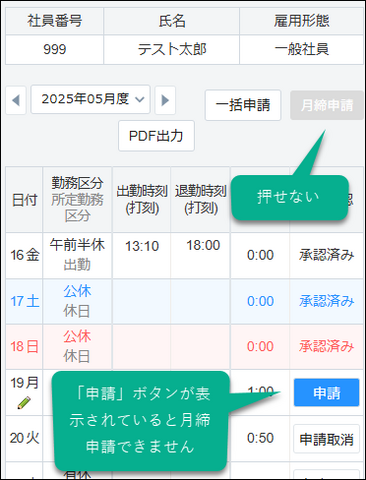The height and width of the screenshot is (480, 366).
Task: Click the PDF出力 button
Action: 156,136
